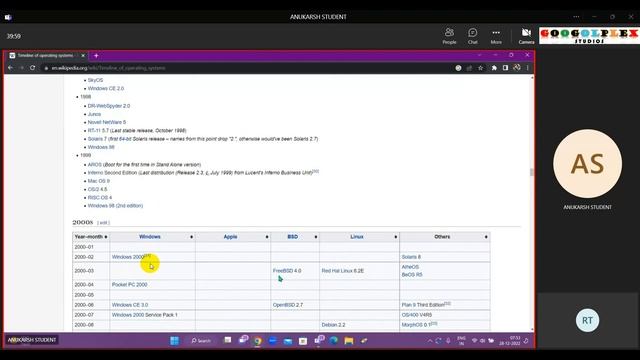Open a new browser tab
This screenshot has width=640, height=360.
[96, 56]
